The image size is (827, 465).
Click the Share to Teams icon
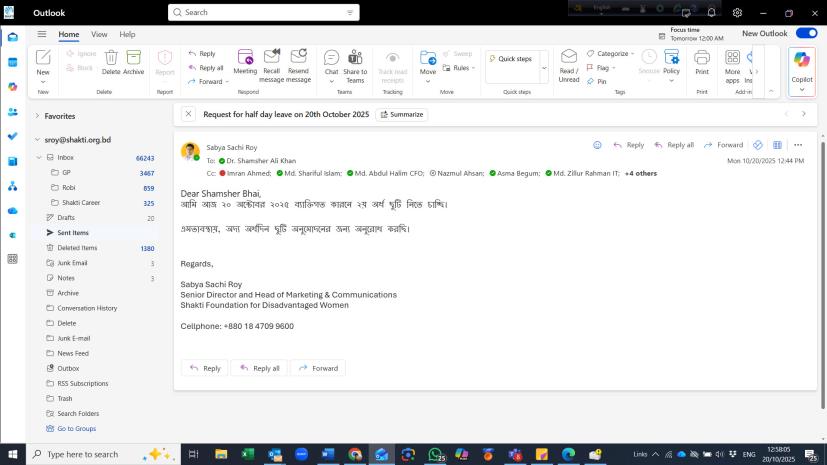(x=355, y=58)
